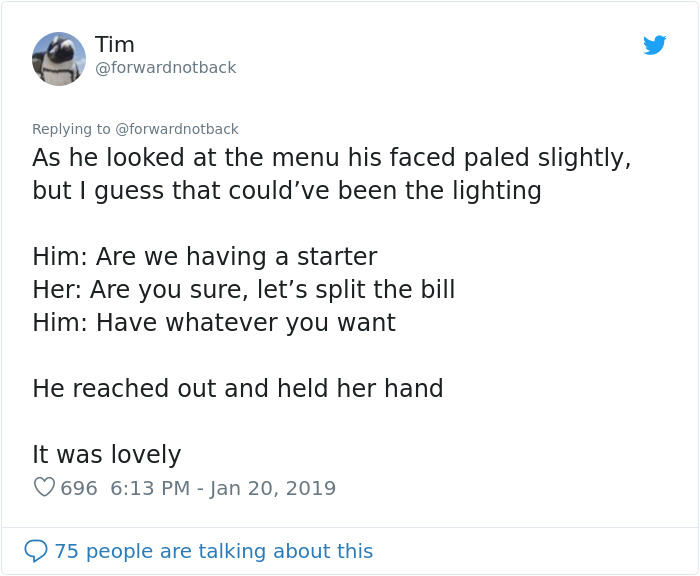Click the text "It was lovely"

pos(106,454)
